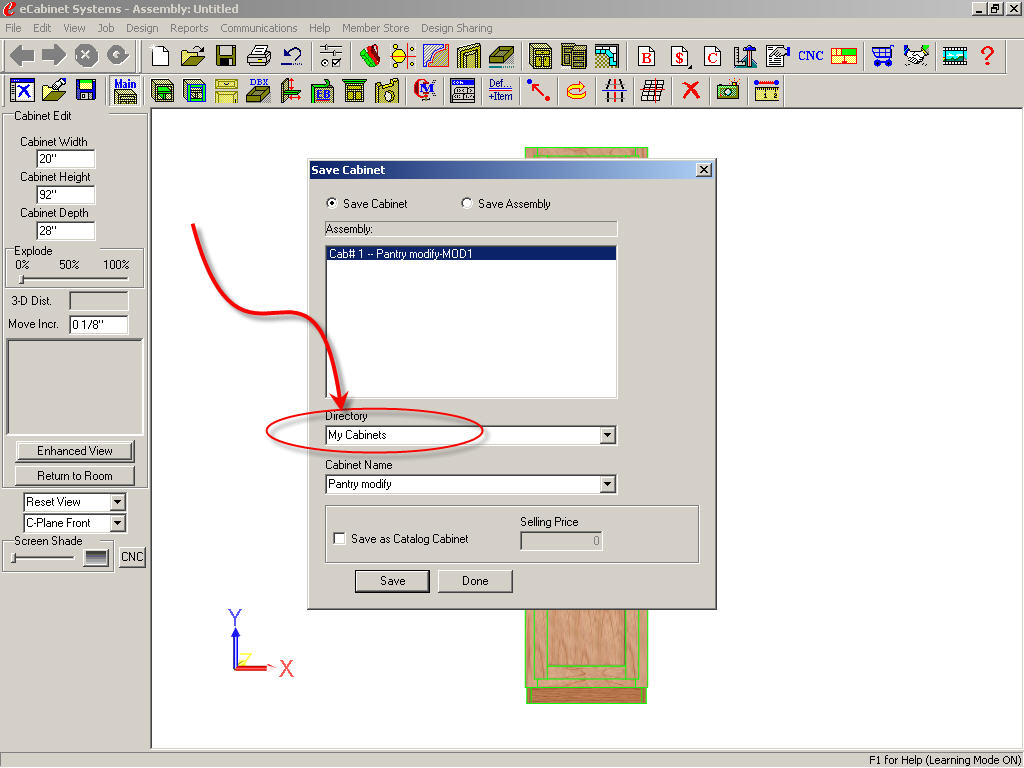This screenshot has width=1024, height=768.
Task: Click Return to Room button
Action: click(74, 476)
